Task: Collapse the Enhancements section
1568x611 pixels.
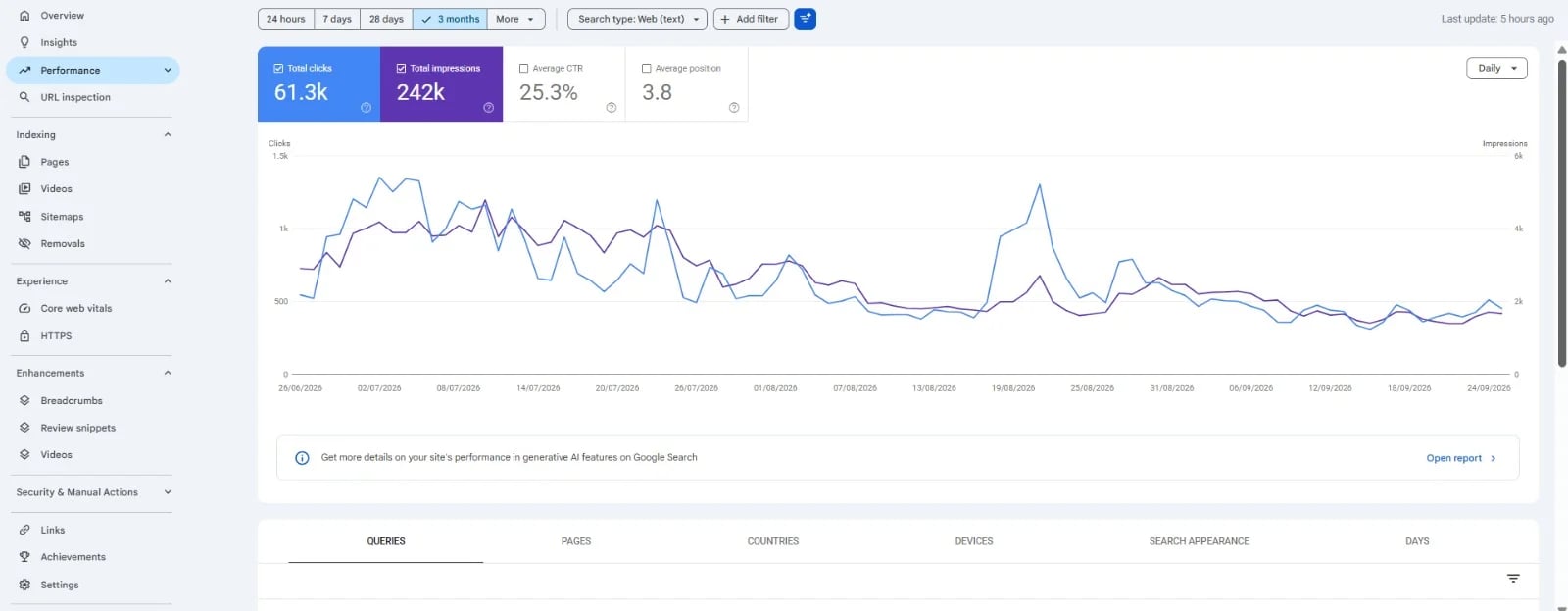Action: tap(168, 373)
